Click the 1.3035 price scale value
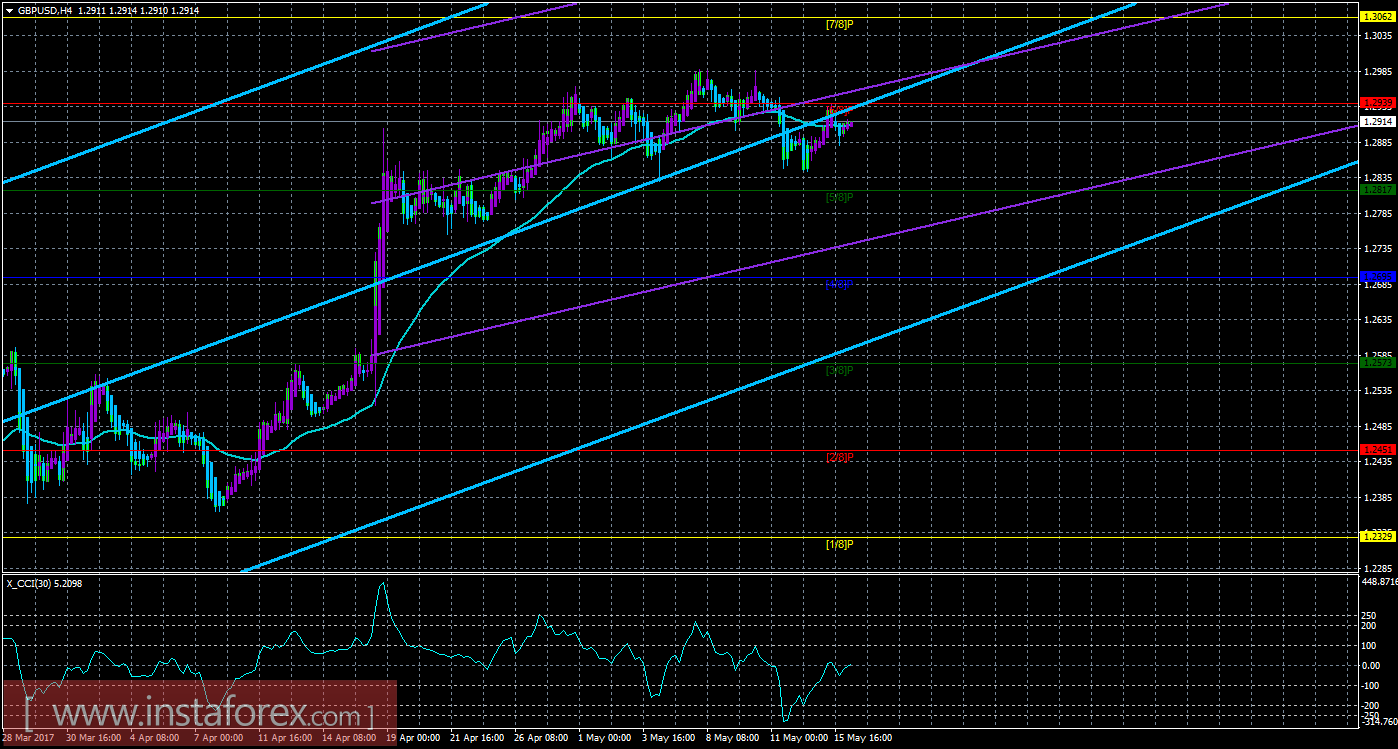The height and width of the screenshot is (749, 1398). tap(1378, 36)
